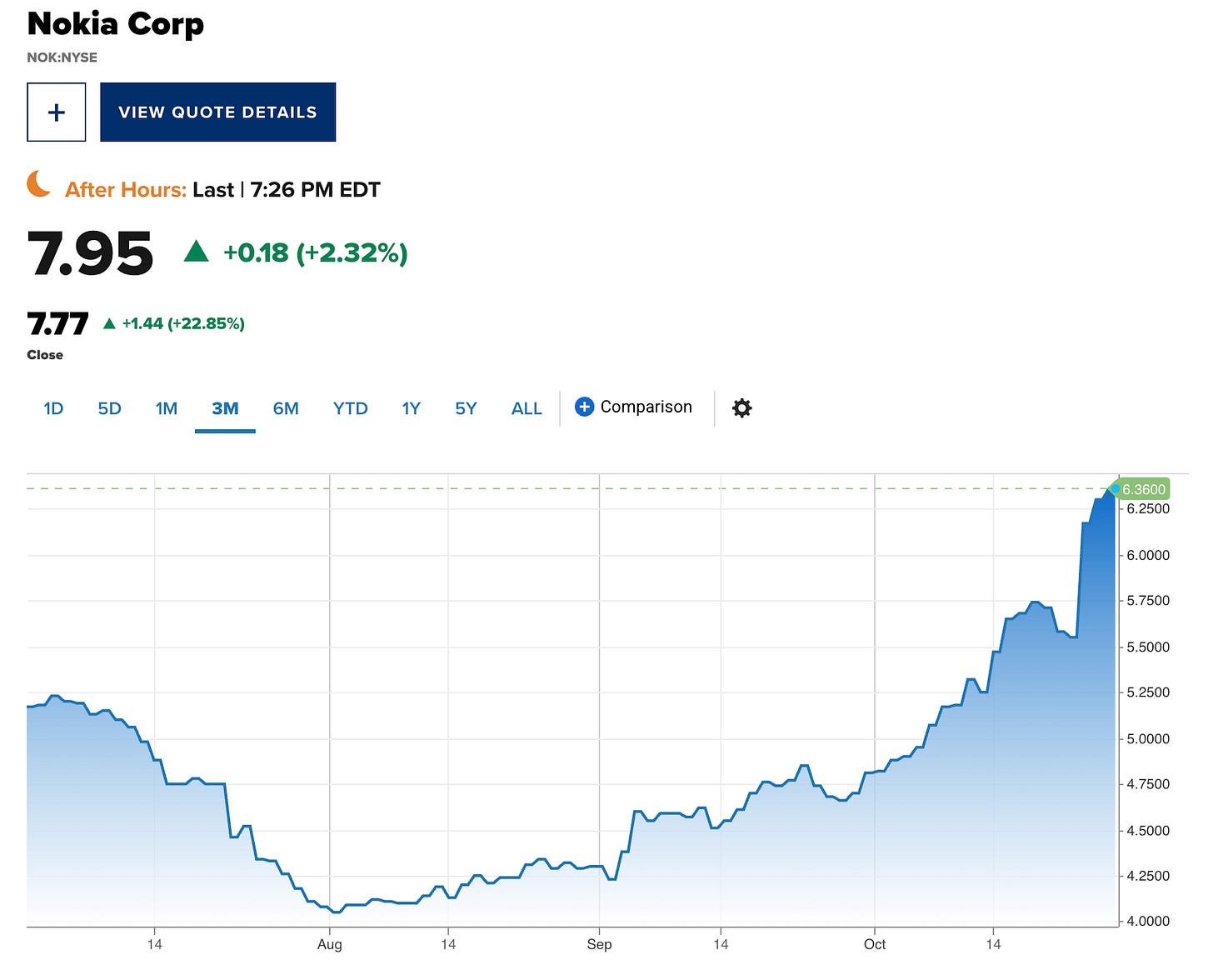Select the 5D chart range
This screenshot has height=980, width=1213.
pos(109,408)
